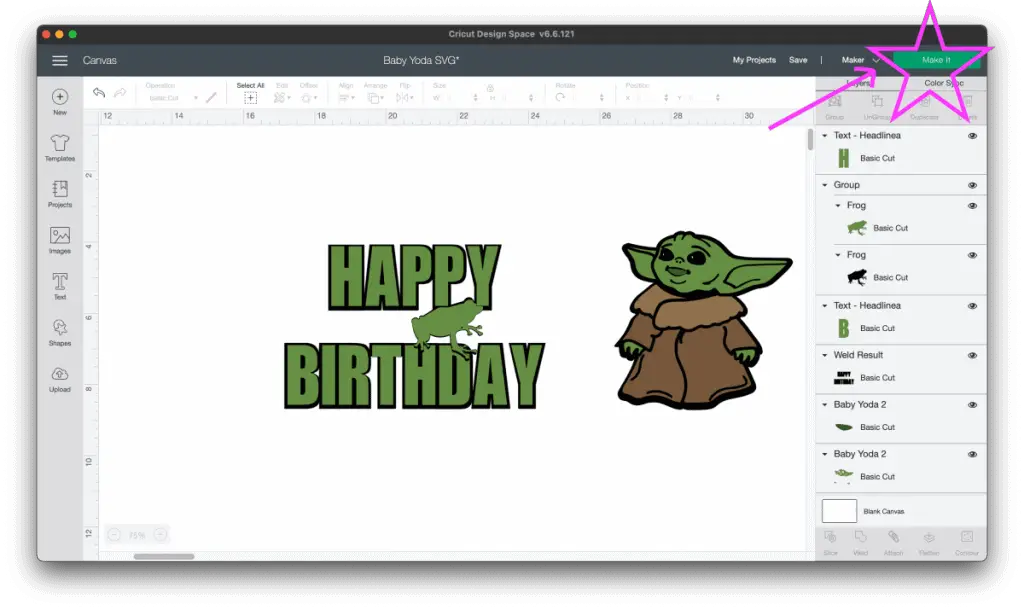
Task: Zoom in with the plus button
Action: coord(160,535)
